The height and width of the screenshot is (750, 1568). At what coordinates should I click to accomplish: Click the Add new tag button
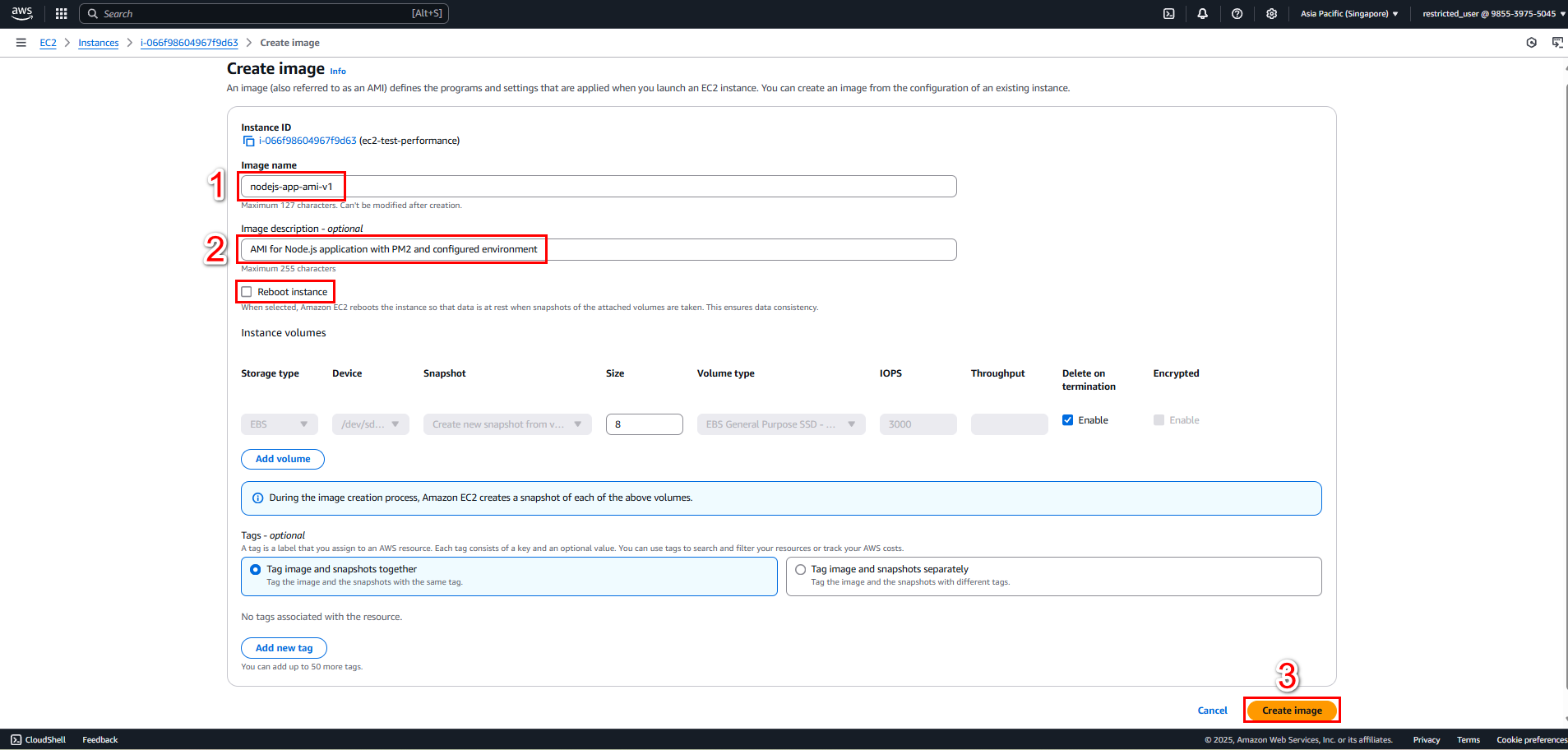click(x=284, y=648)
